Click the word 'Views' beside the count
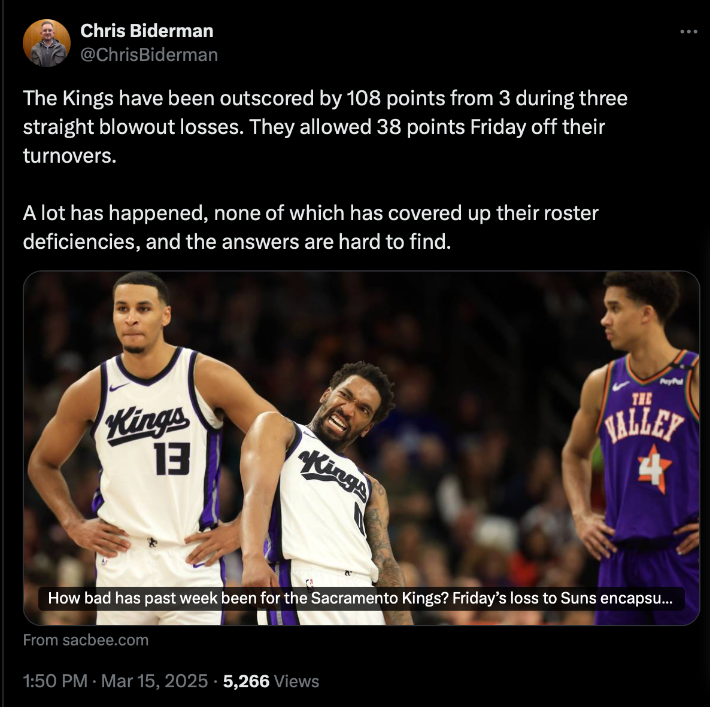Viewport: 710px width, 707px height. click(297, 681)
